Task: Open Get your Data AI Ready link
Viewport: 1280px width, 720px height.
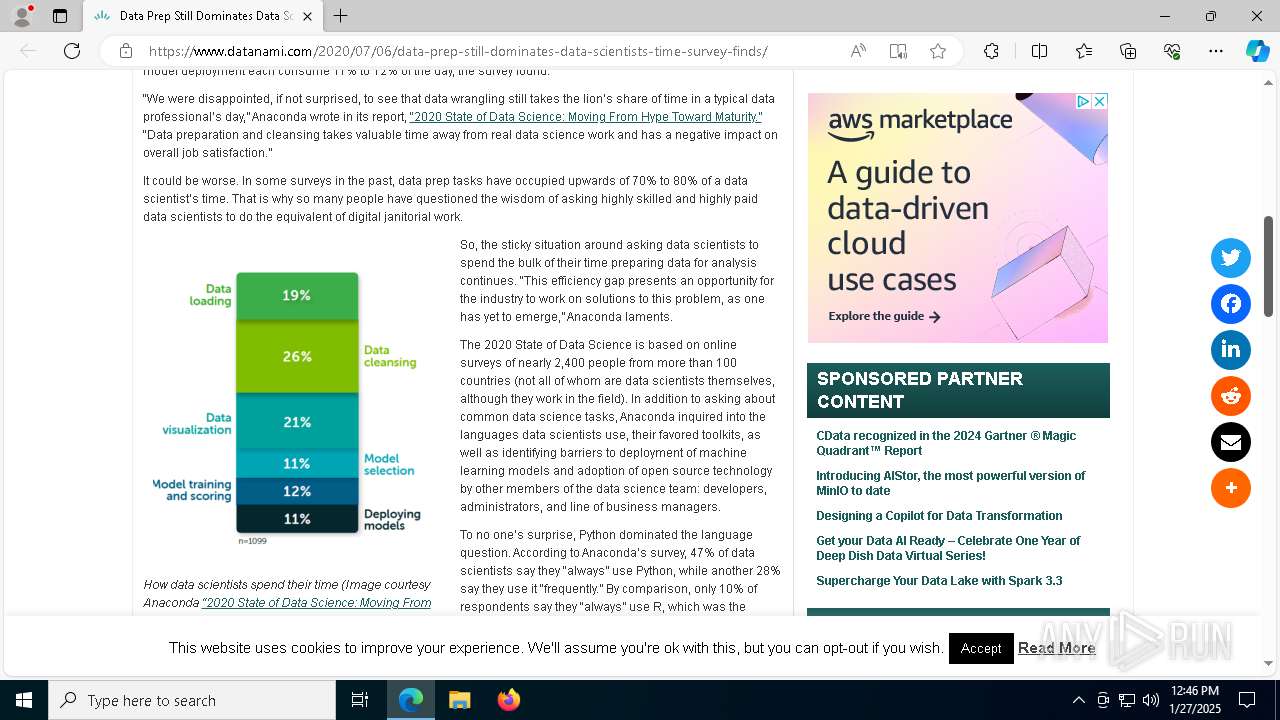Action: (948, 548)
